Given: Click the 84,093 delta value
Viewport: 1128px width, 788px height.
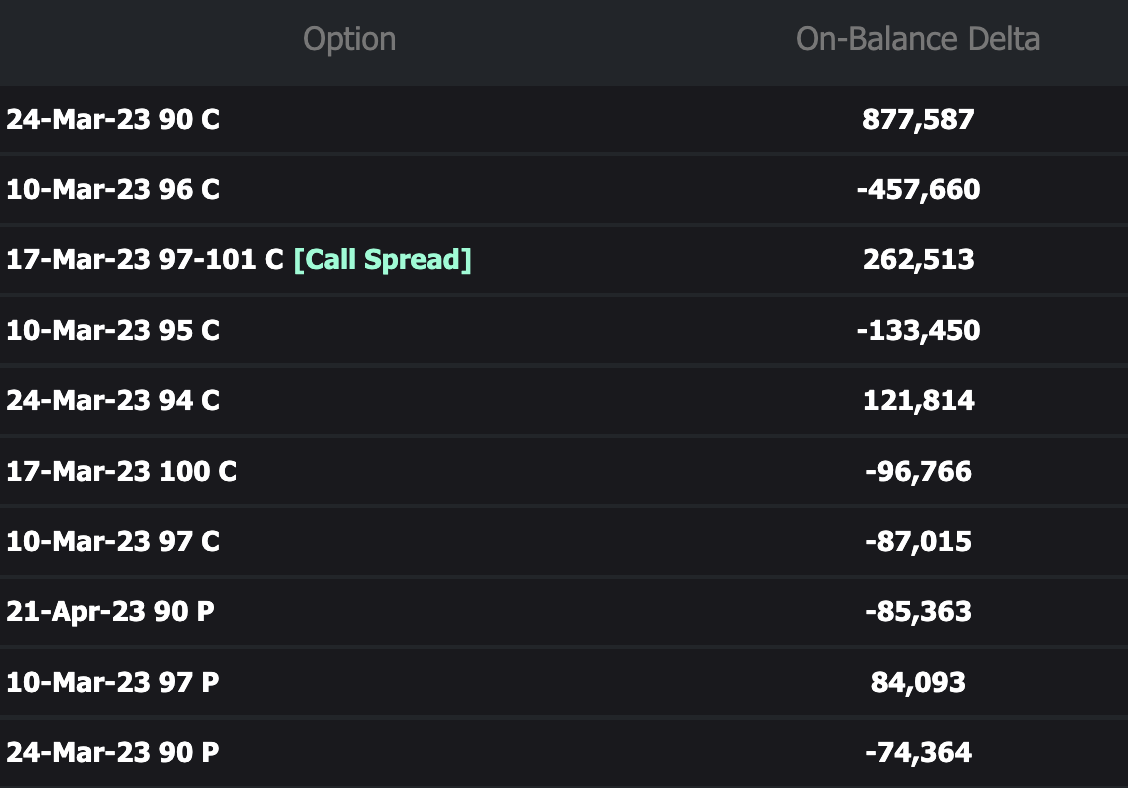Looking at the screenshot, I should pyautogui.click(x=918, y=682).
